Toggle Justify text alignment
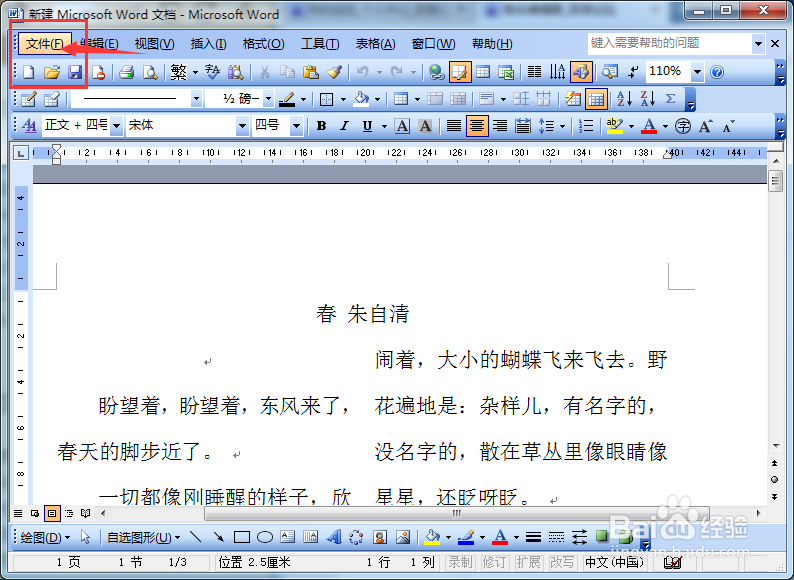Image resolution: width=794 pixels, height=580 pixels. [x=454, y=126]
